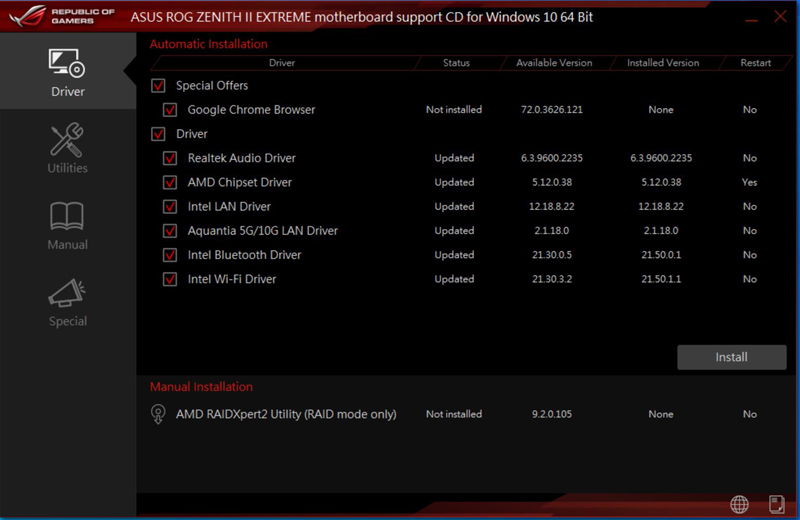Select AMD RAIDXpert2 Utility (RAID mode only)
This screenshot has width=800, height=520.
[286, 414]
